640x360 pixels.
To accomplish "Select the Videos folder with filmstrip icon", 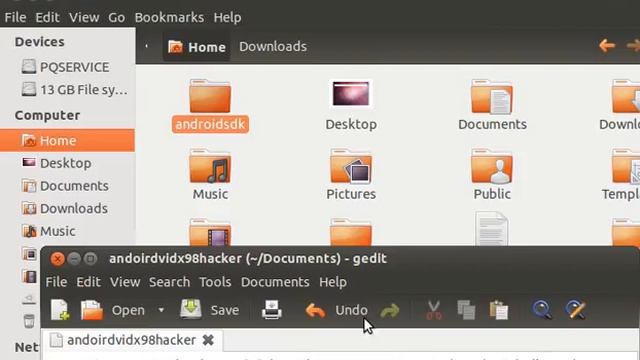I will (210, 232).
